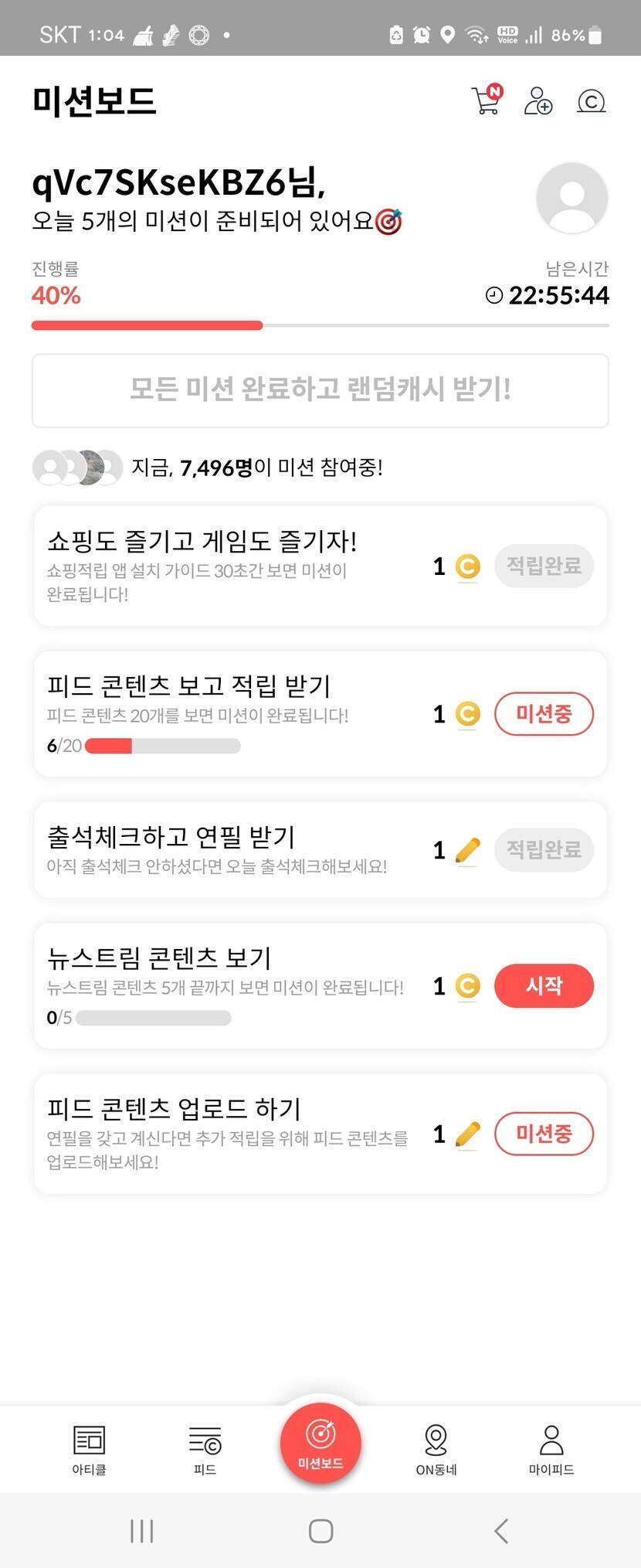
Task: Open the 마이피드 tab
Action: (551, 1449)
